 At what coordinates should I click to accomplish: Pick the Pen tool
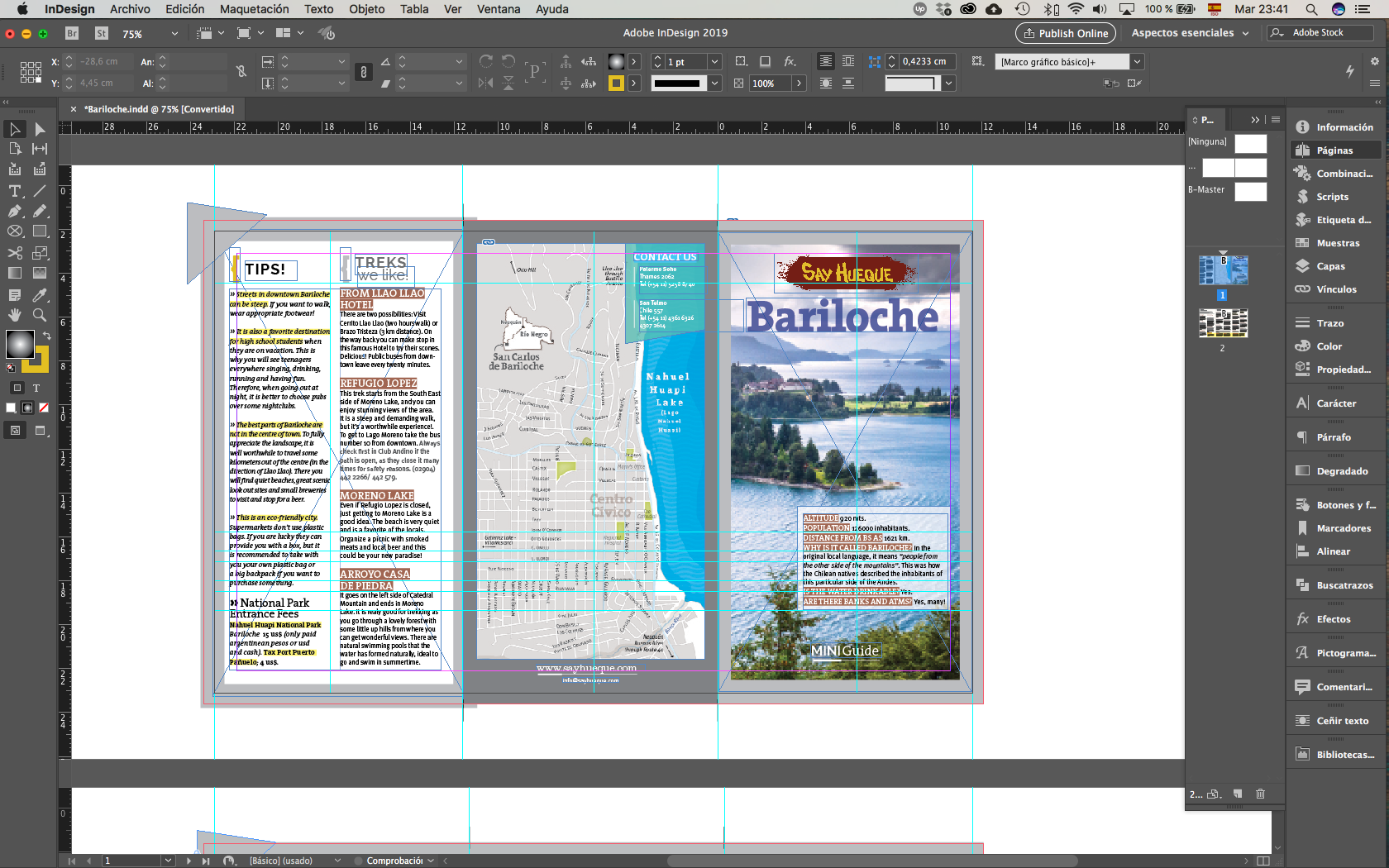[15, 212]
